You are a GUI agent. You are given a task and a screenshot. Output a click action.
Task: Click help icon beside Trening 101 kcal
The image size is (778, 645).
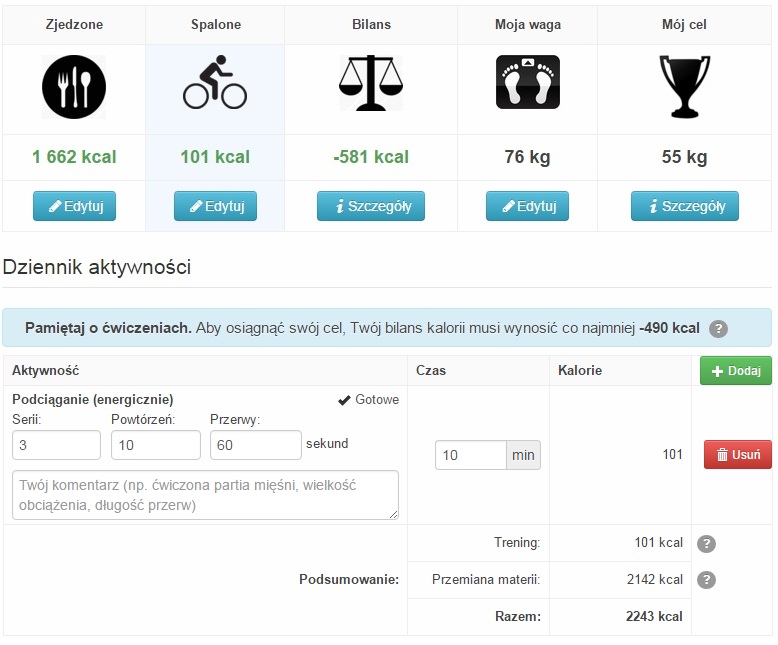click(706, 544)
